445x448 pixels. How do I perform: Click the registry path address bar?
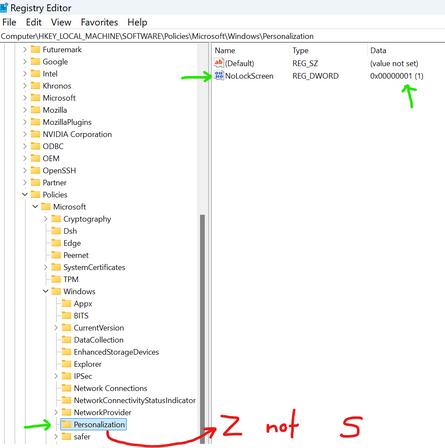click(222, 36)
